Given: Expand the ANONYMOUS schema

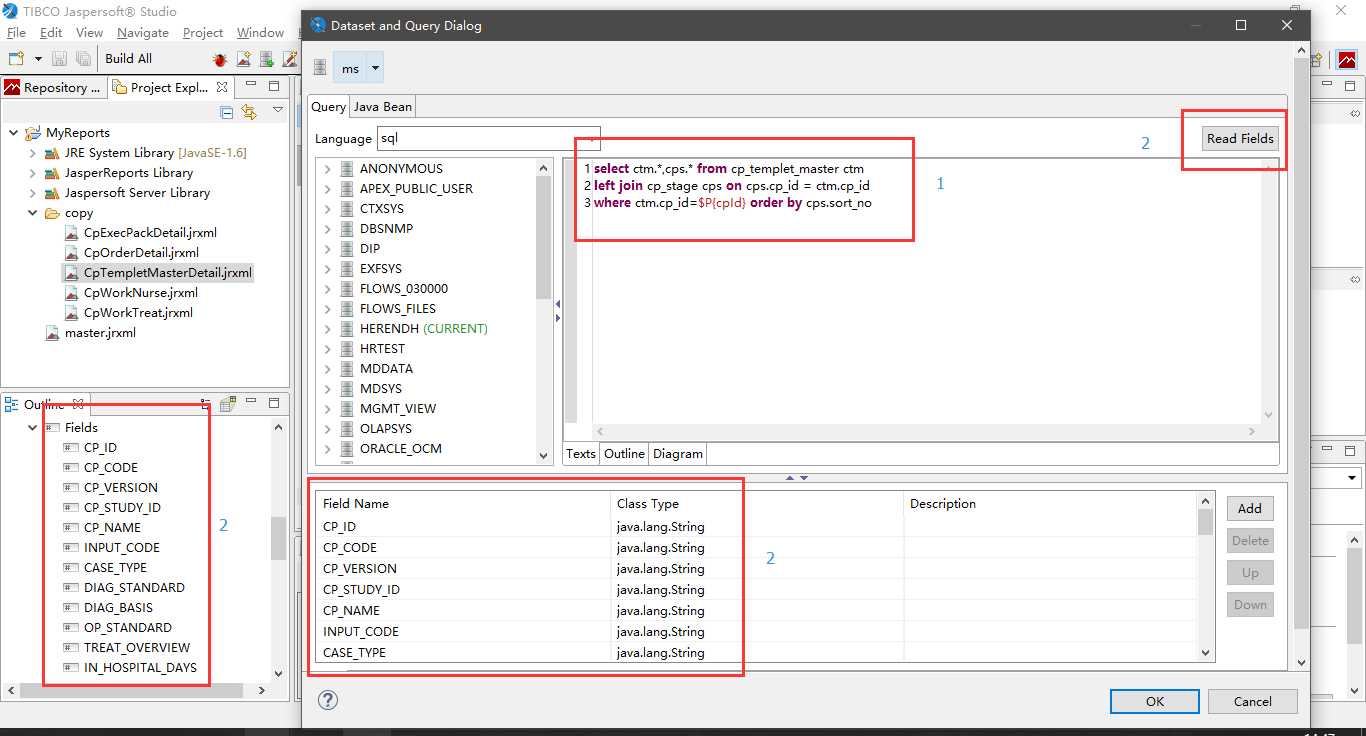Looking at the screenshot, I should pyautogui.click(x=327, y=169).
